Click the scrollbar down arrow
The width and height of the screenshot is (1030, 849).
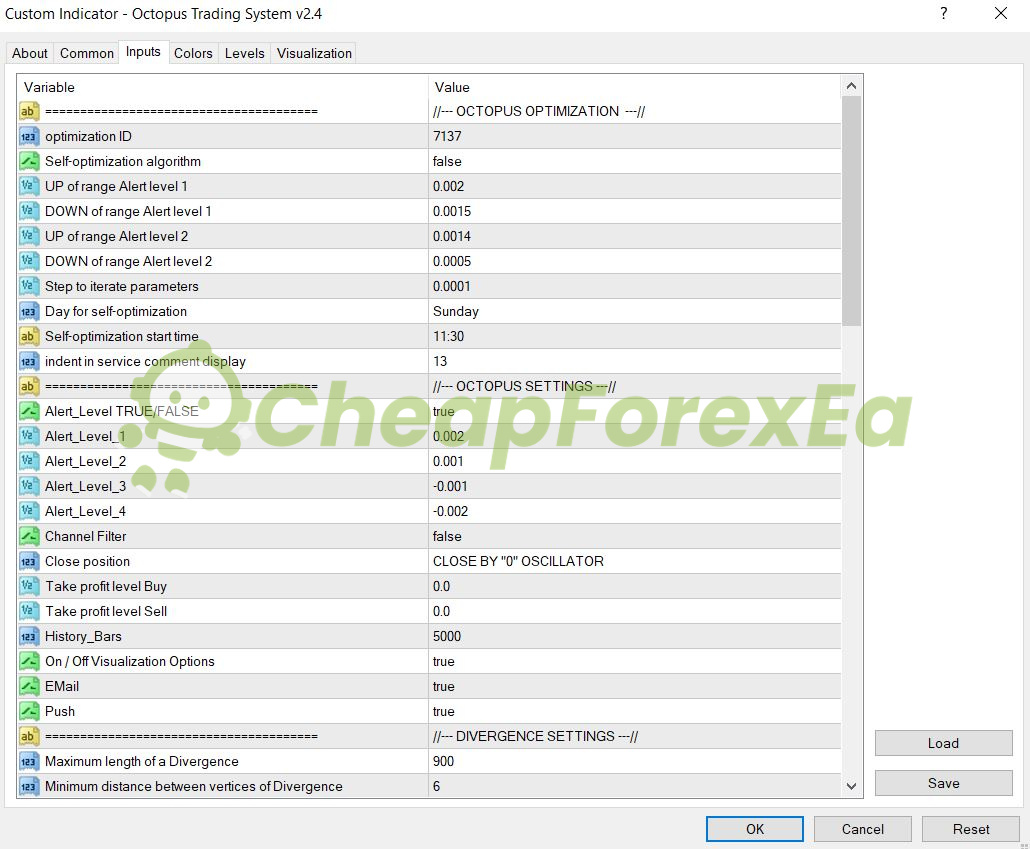pos(851,786)
